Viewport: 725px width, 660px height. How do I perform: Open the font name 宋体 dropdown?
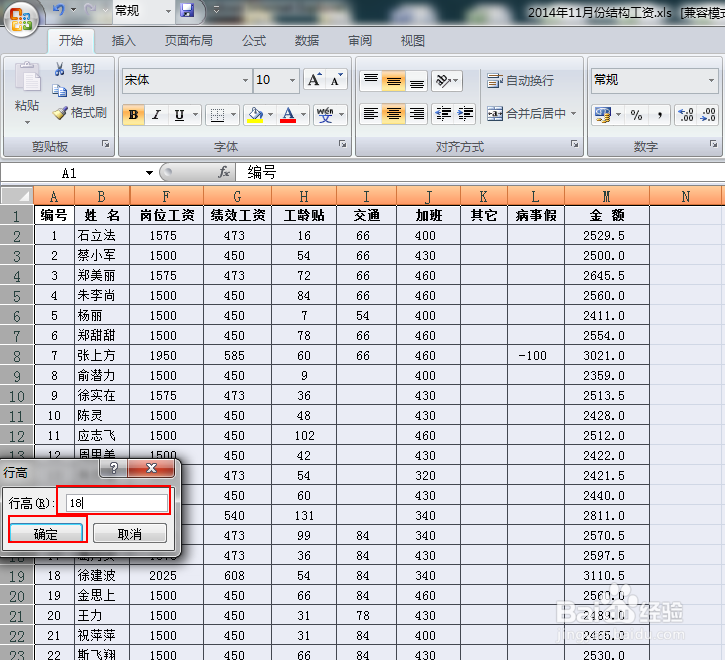coord(246,80)
